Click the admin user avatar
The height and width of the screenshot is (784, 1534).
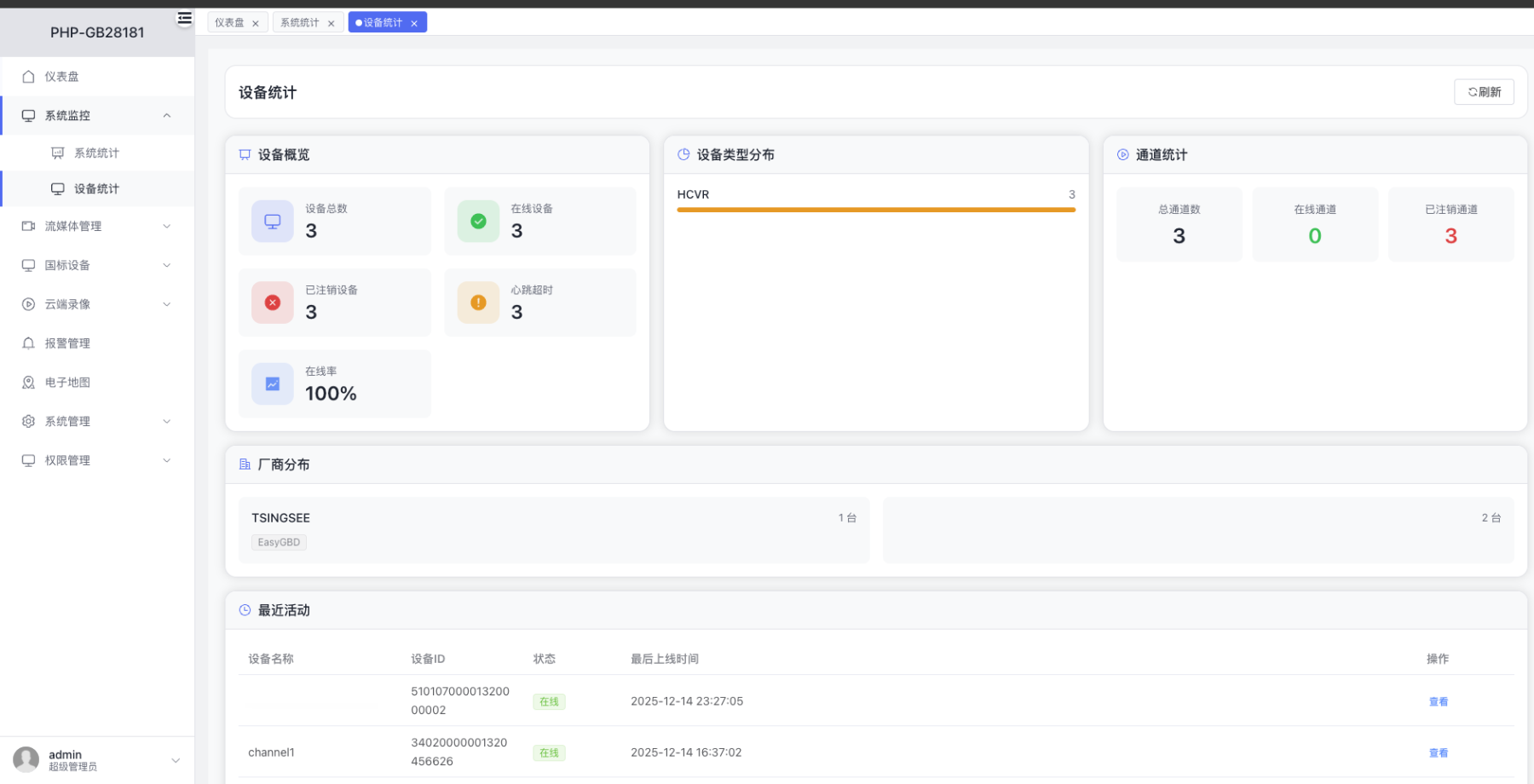[x=26, y=759]
